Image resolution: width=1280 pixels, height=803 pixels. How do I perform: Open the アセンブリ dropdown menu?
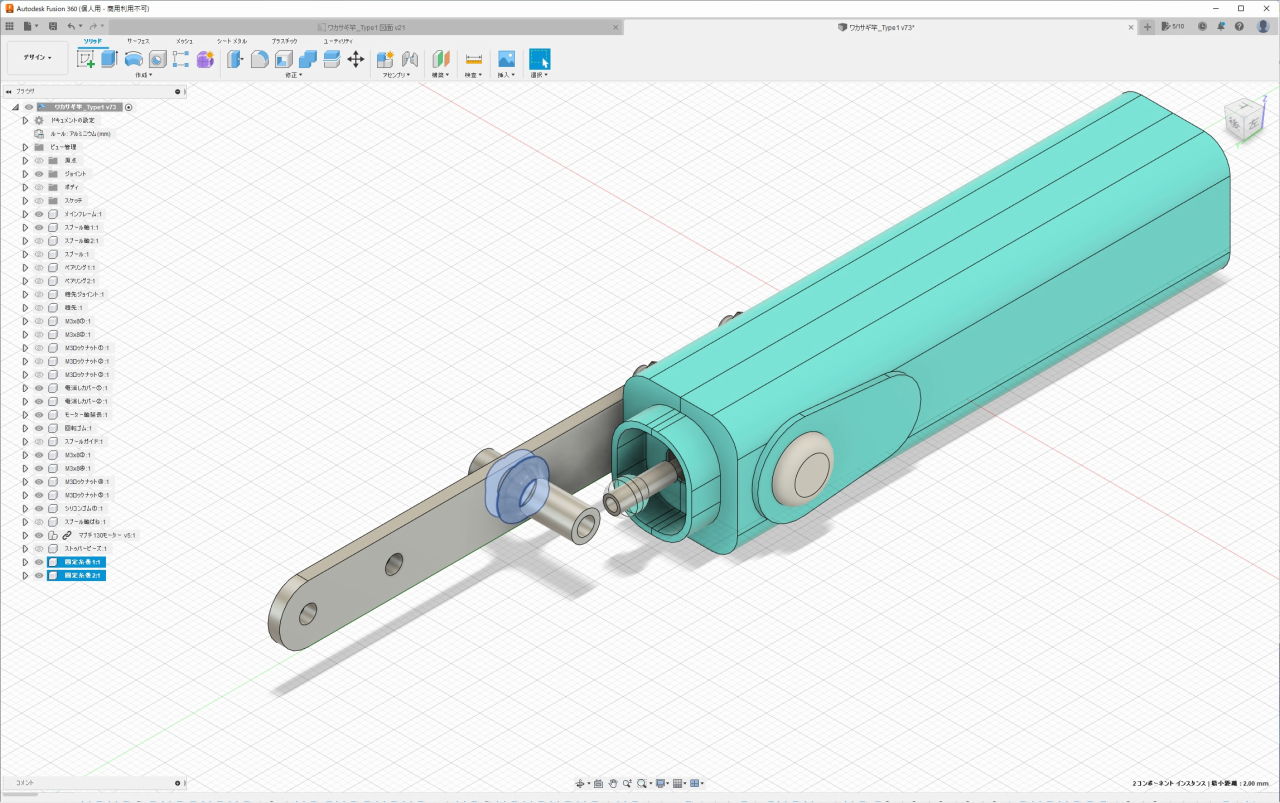pos(397,75)
